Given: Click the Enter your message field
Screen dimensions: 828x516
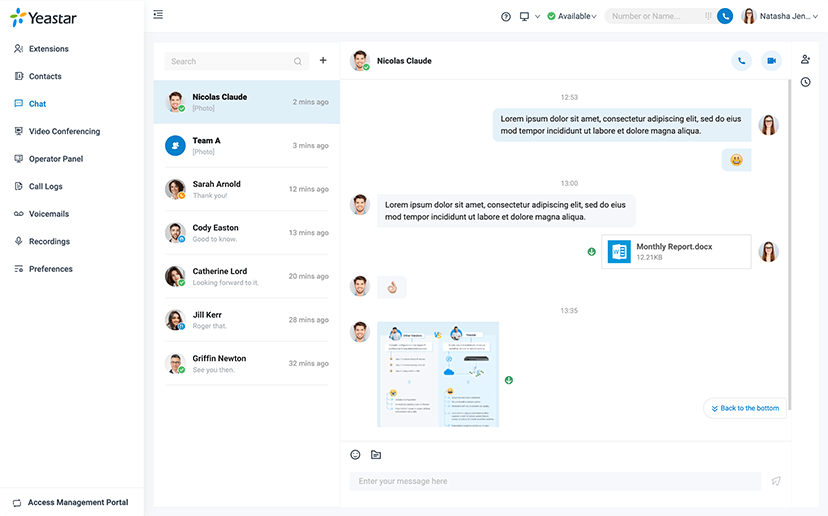Looking at the screenshot, I should tap(555, 481).
